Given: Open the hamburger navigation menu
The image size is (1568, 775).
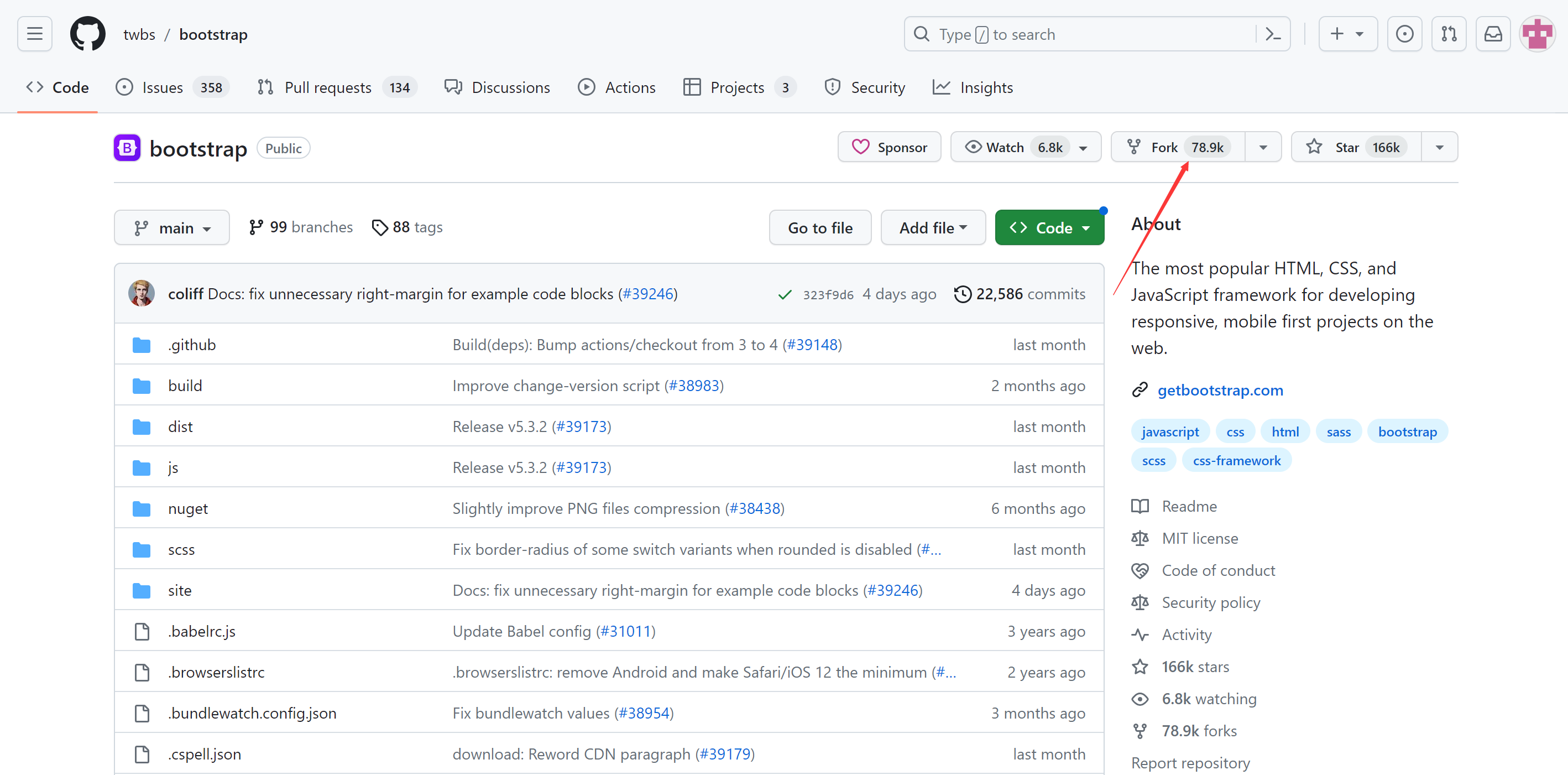Looking at the screenshot, I should click(35, 34).
